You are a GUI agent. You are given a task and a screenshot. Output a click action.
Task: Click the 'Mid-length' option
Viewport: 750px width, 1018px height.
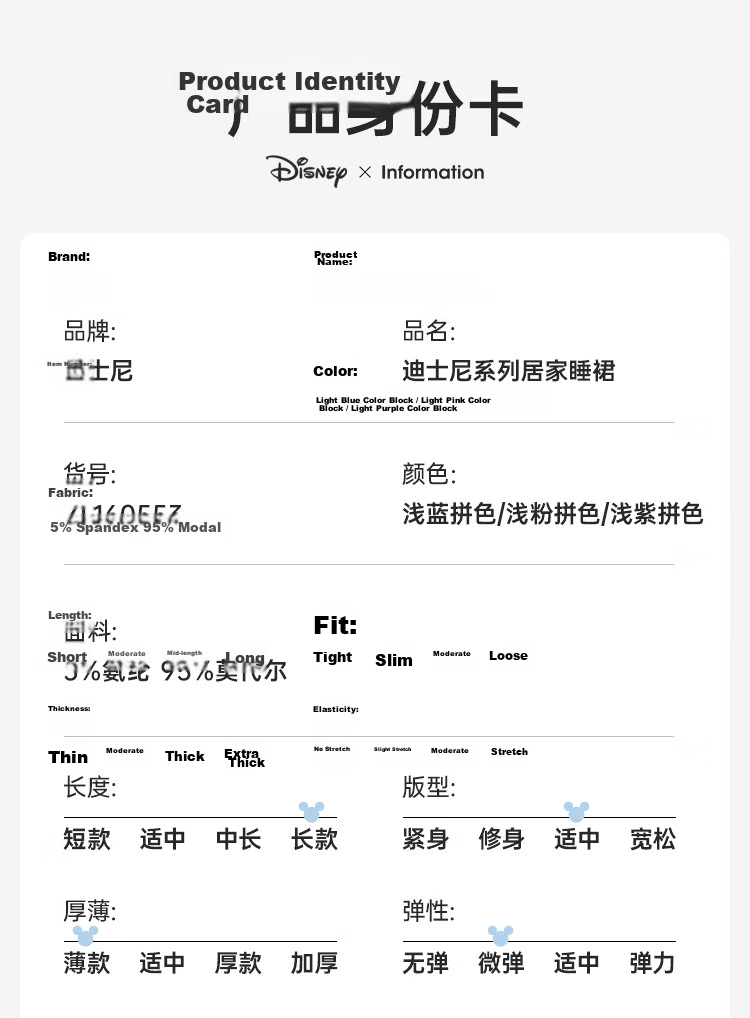click(184, 653)
